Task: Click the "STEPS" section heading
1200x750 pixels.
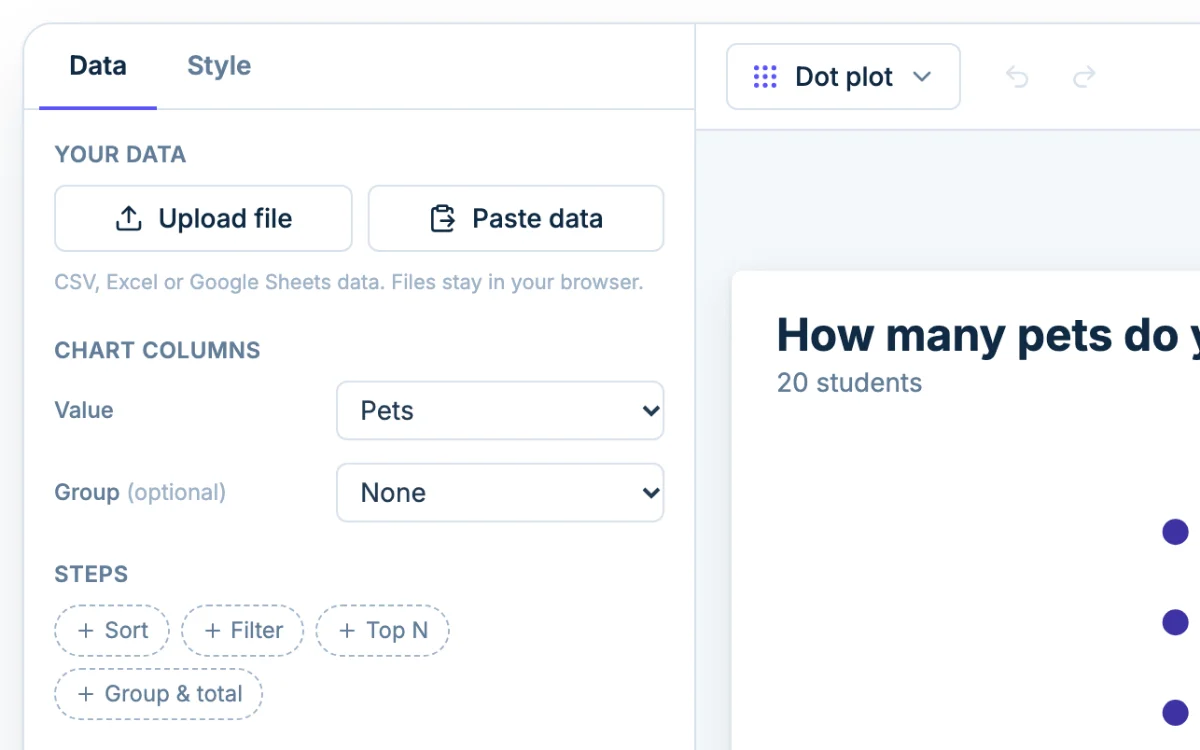Action: pos(91,575)
